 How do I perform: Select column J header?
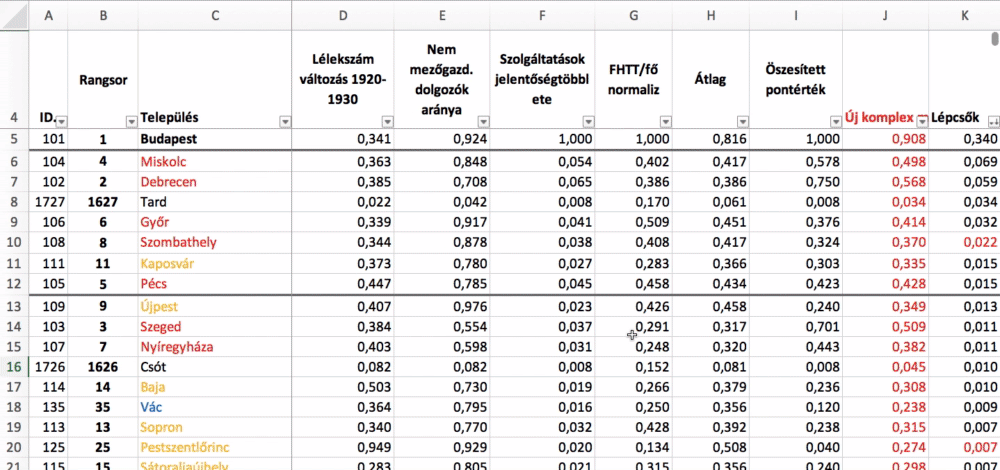coord(885,16)
